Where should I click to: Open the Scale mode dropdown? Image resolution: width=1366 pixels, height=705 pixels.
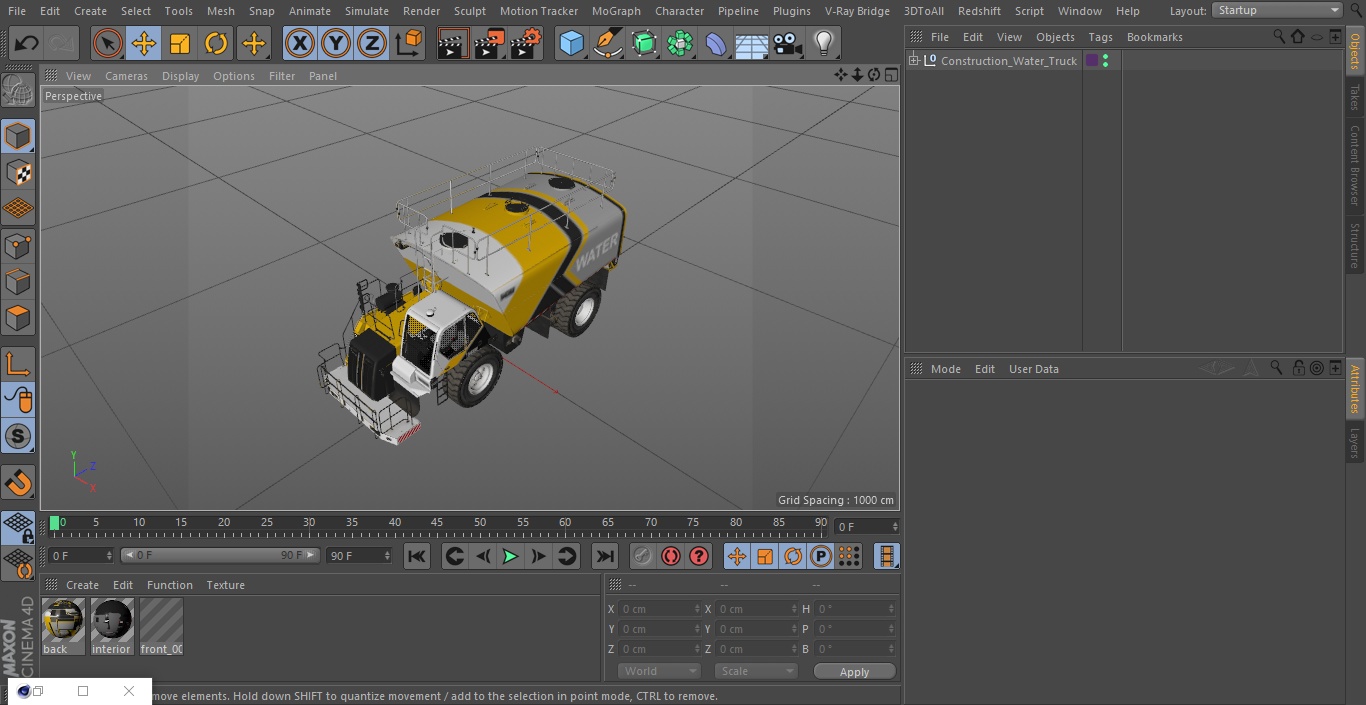[x=756, y=671]
